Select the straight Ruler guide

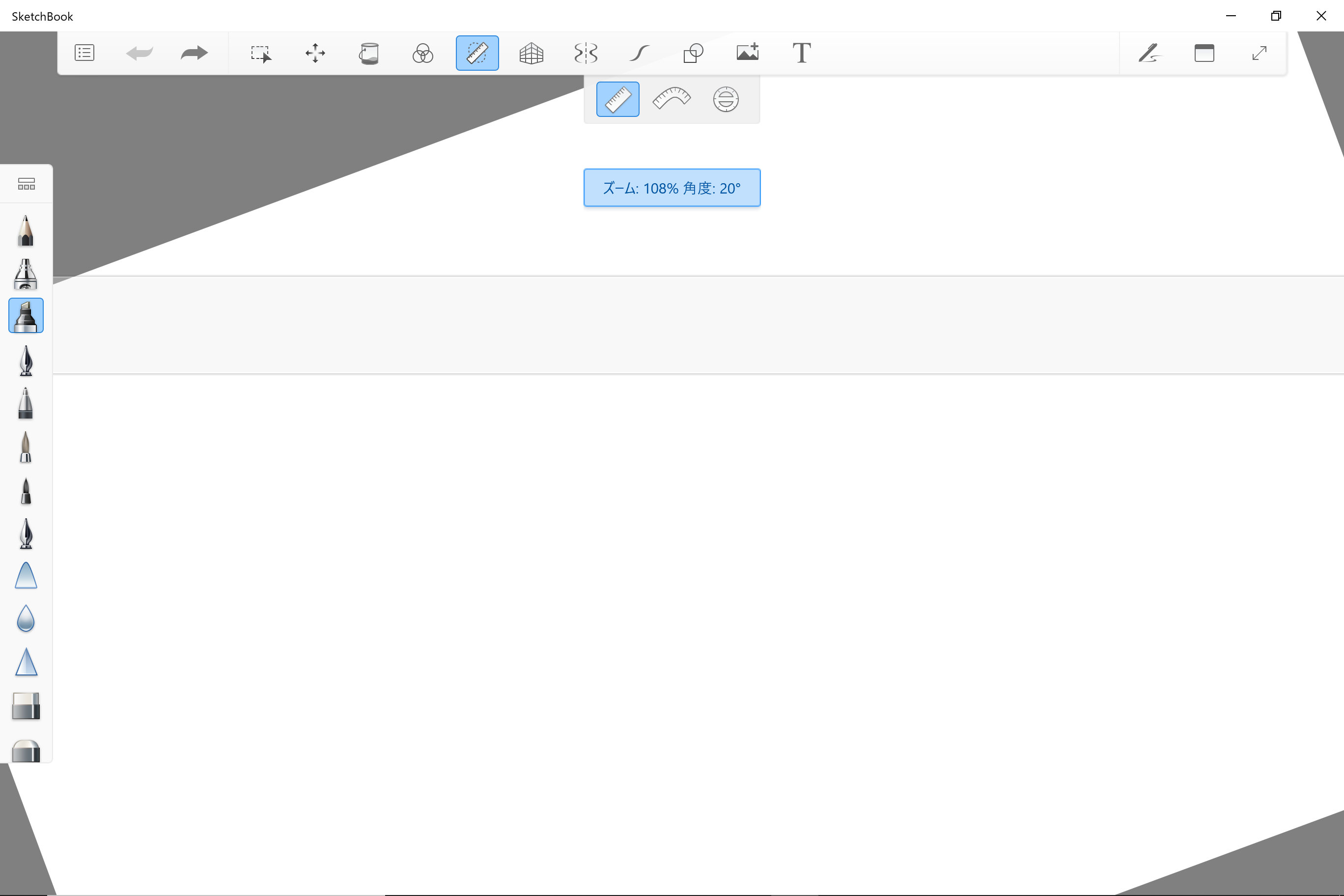(617, 99)
